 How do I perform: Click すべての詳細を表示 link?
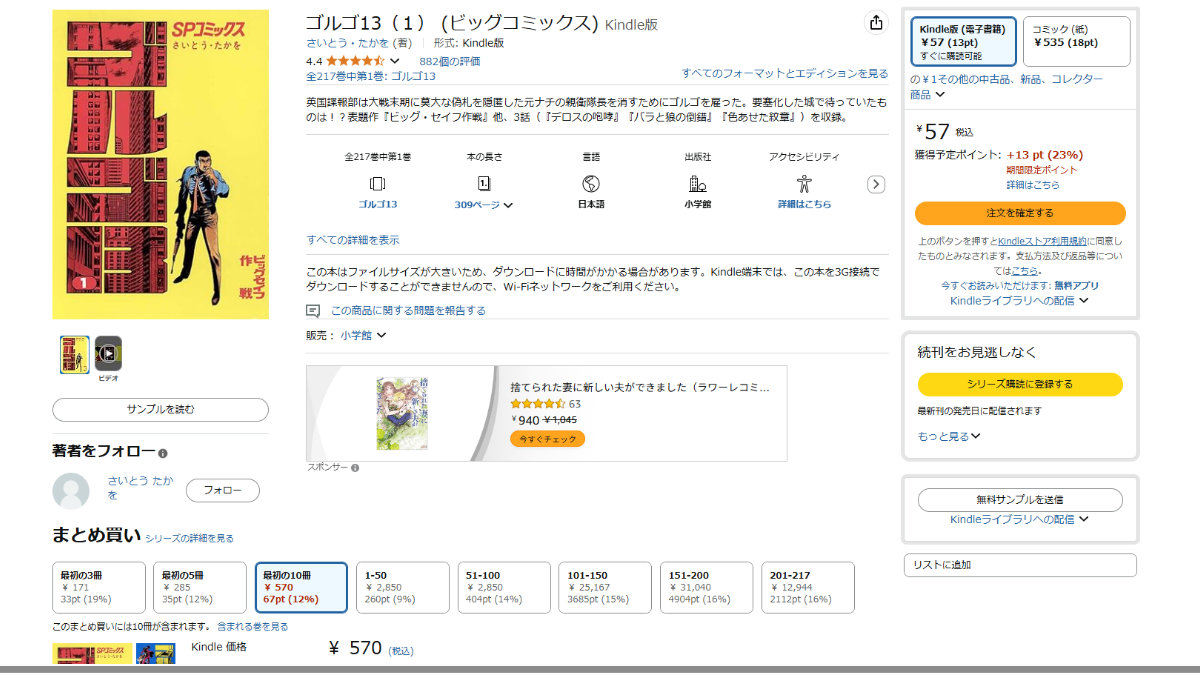point(353,240)
